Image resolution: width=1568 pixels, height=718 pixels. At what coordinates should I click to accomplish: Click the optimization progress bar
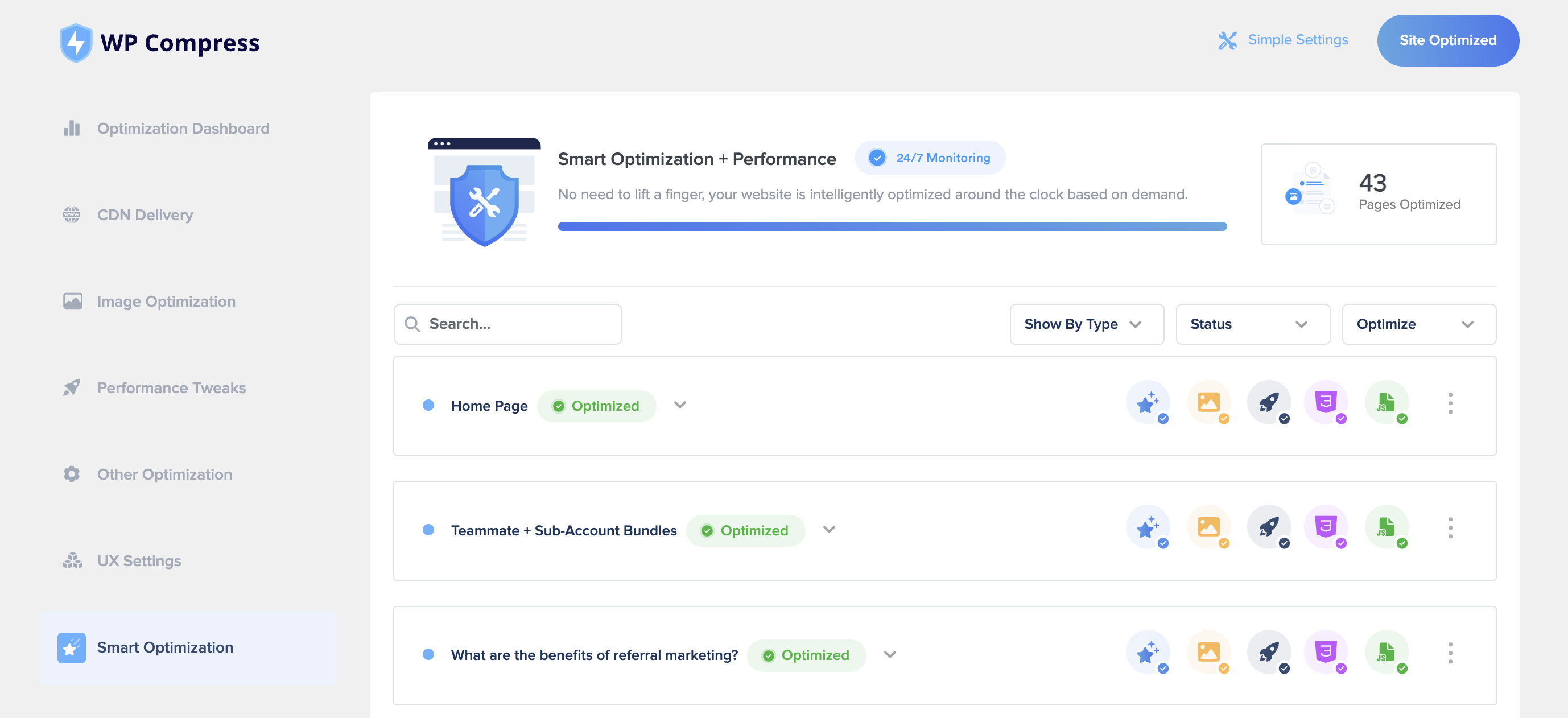click(892, 226)
